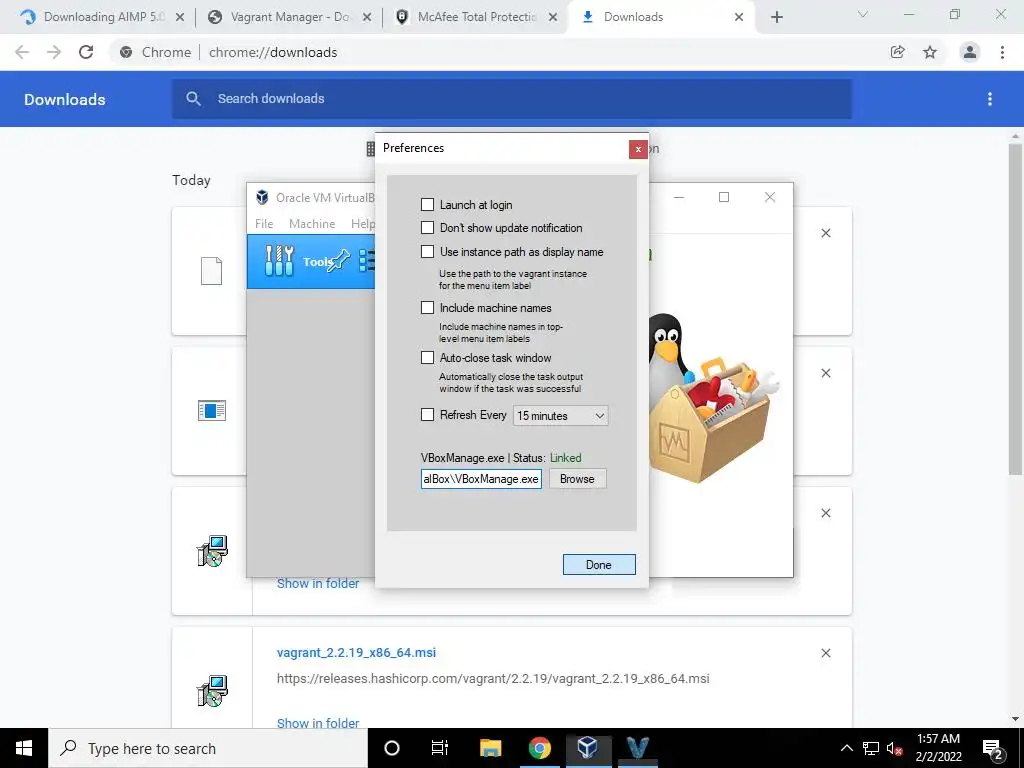Open a new Chrome tab
1024x768 pixels.
[776, 17]
